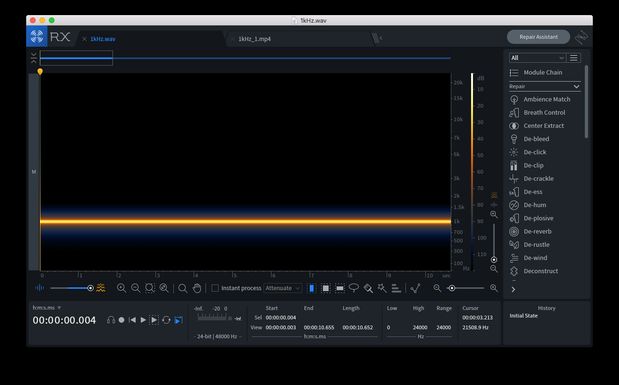
Task: Select the frequency selection tool
Action: coord(340,288)
